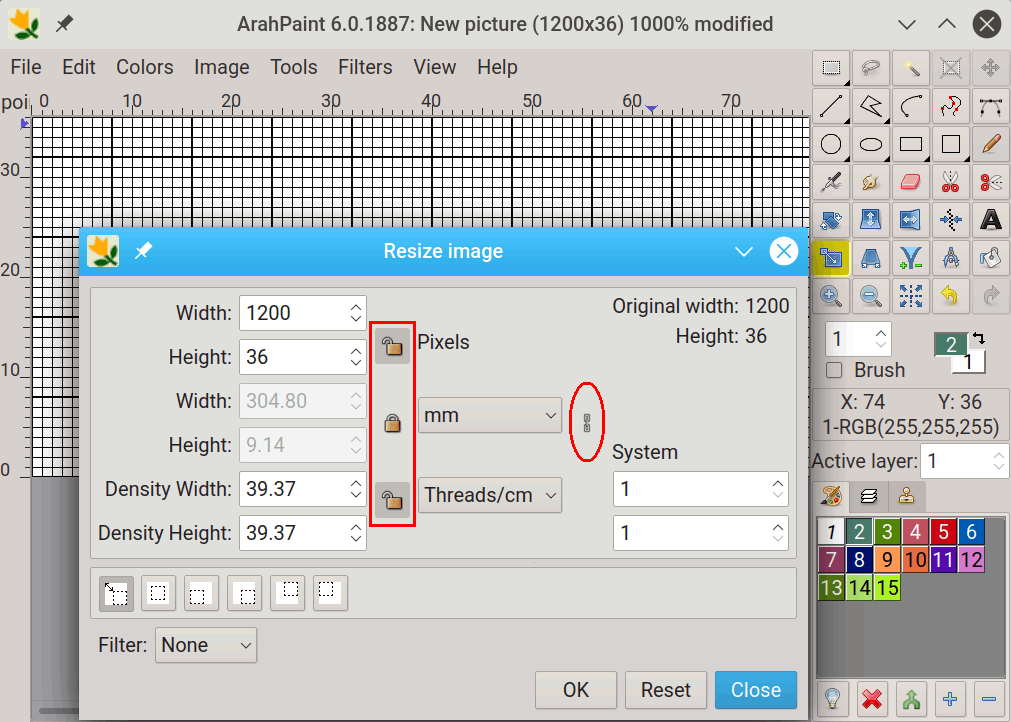
Task: Collapse the Resize image dialog chevron
Action: [x=744, y=251]
